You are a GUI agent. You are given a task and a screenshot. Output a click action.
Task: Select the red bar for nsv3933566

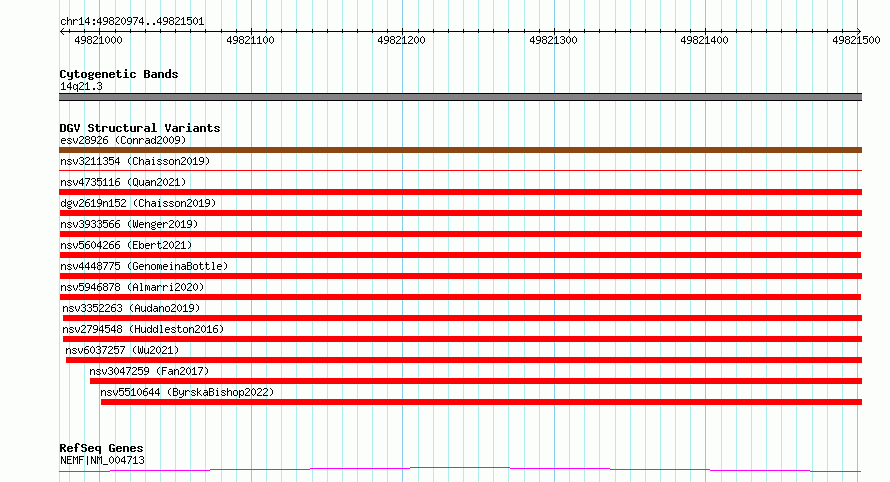pos(460,234)
